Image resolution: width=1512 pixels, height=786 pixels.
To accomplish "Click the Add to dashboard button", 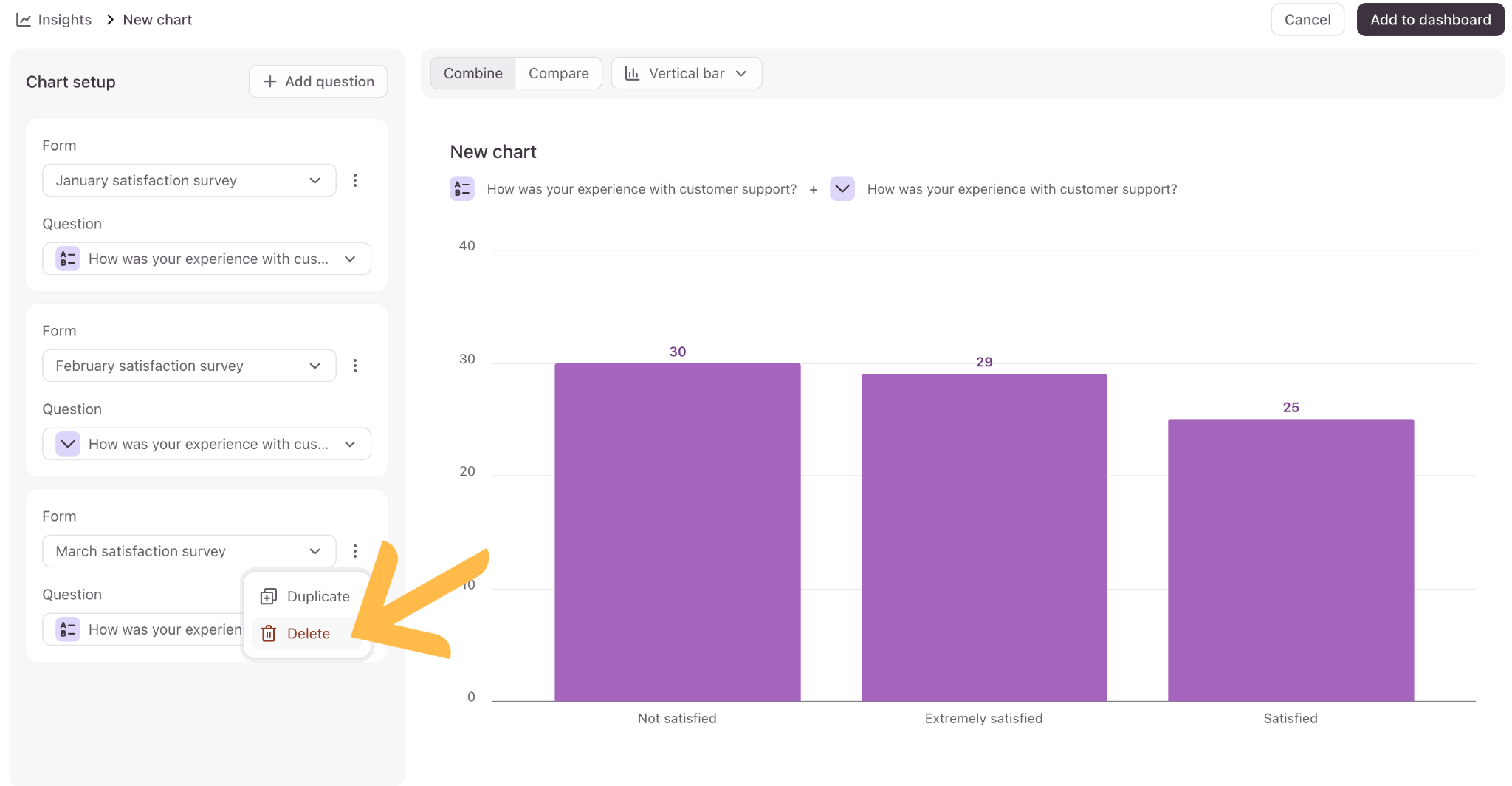I will click(1430, 20).
